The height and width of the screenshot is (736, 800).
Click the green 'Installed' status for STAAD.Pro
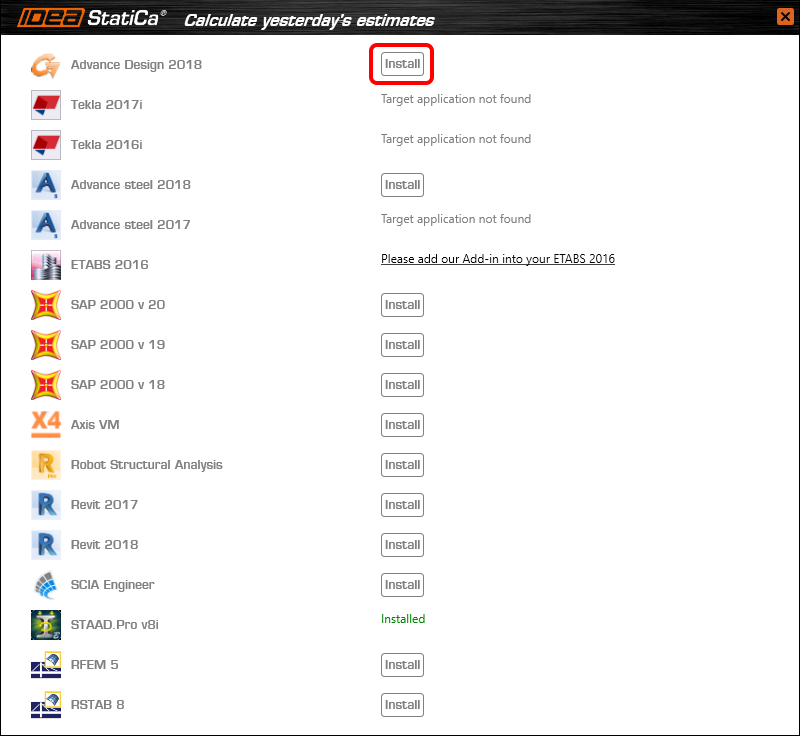point(403,619)
